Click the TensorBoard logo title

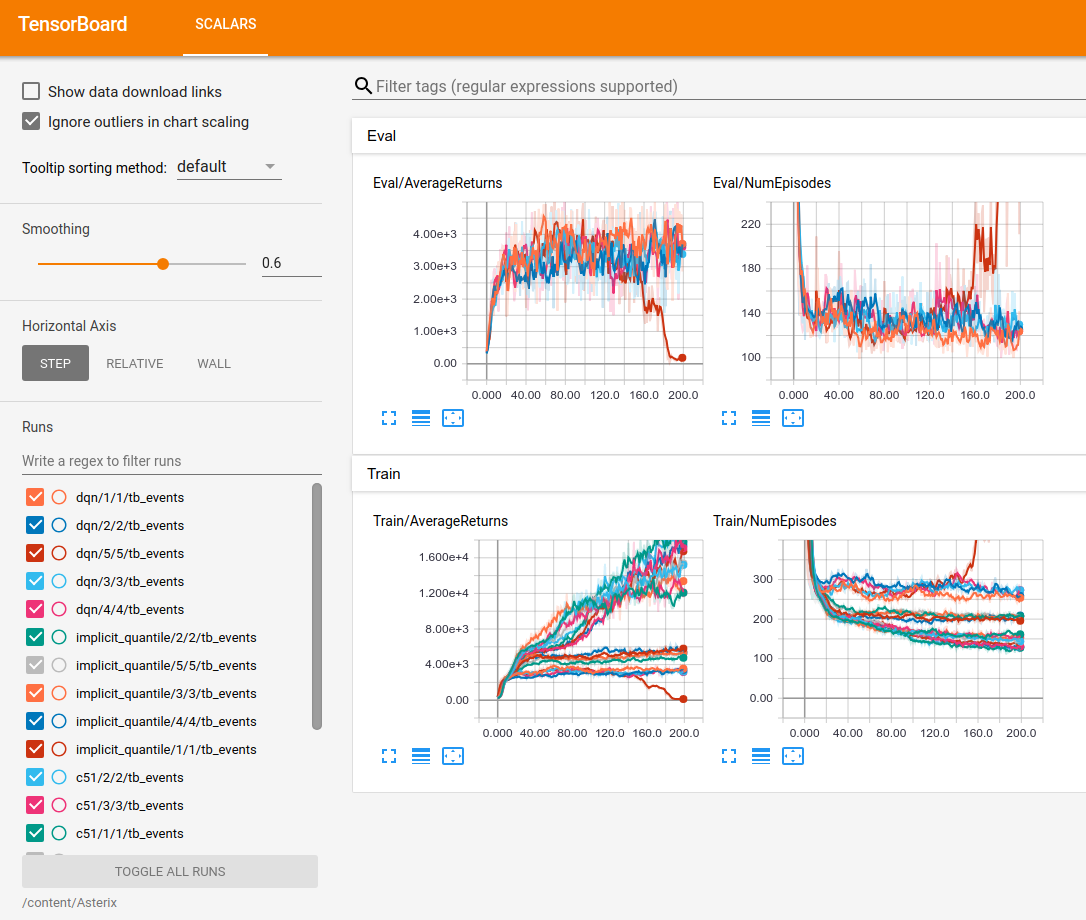(73, 24)
